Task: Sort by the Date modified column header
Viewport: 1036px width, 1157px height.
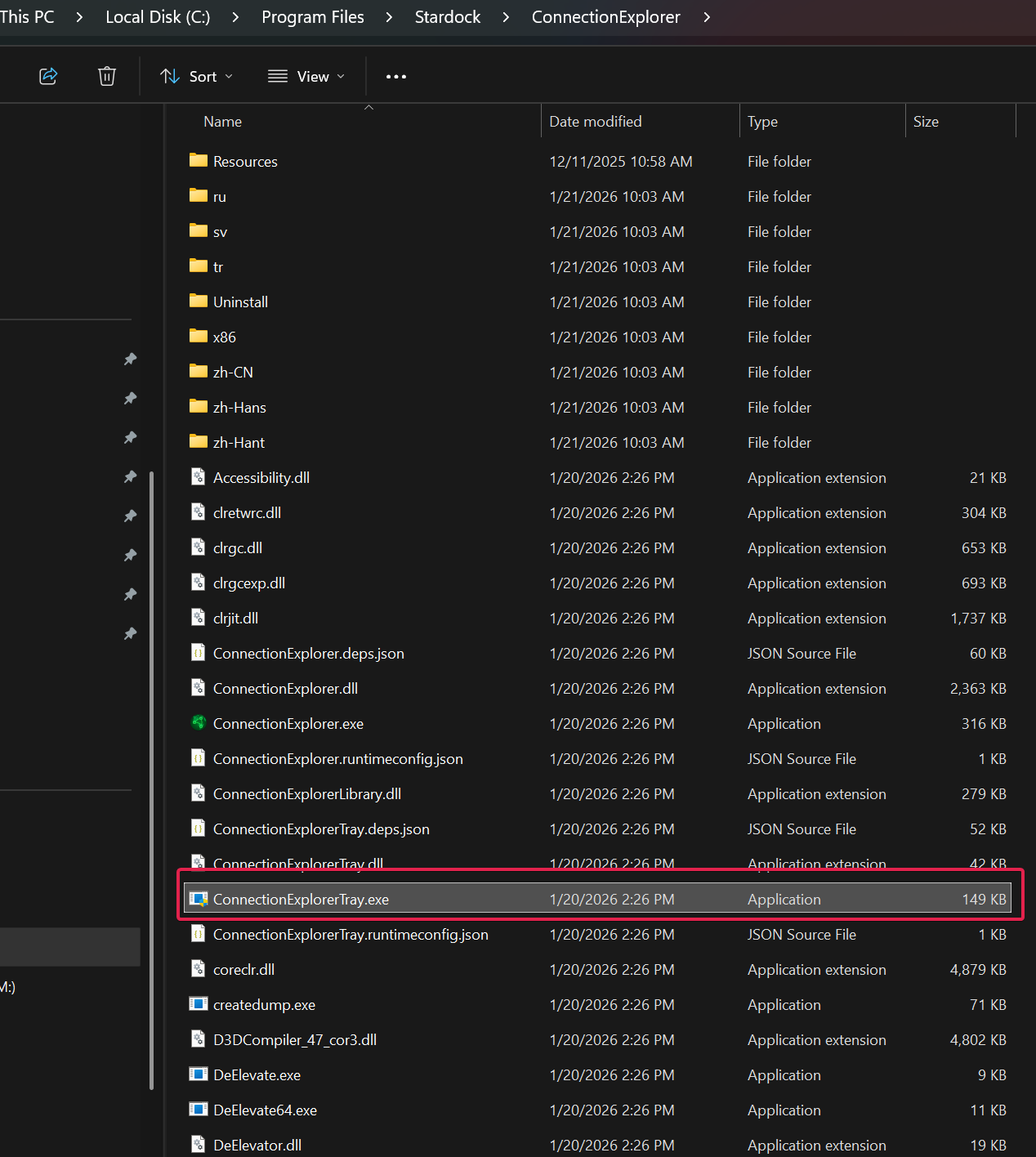Action: coord(596,122)
